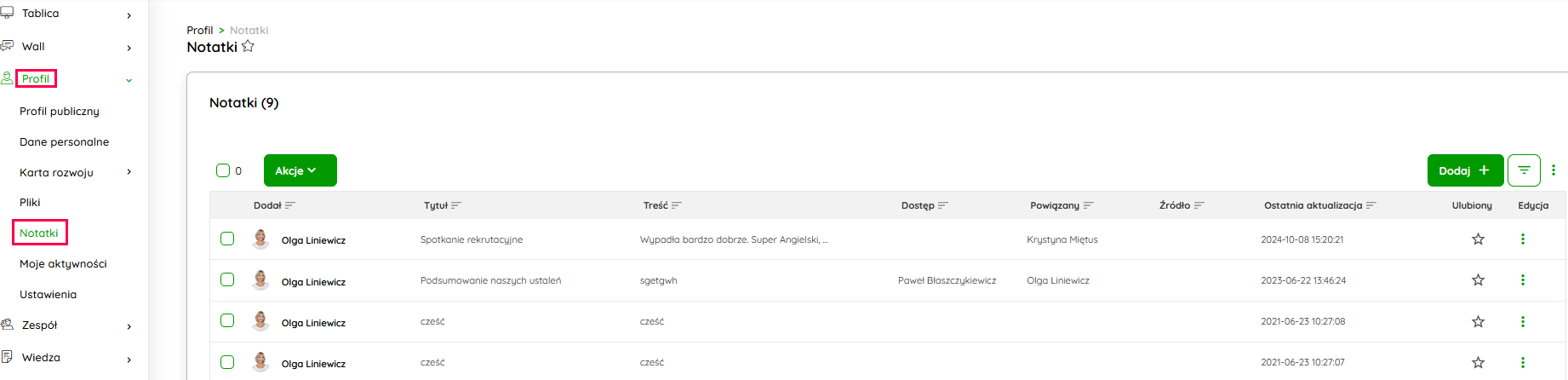Open Moje aktywności from the sidebar
The height and width of the screenshot is (380, 1568).
tap(63, 264)
